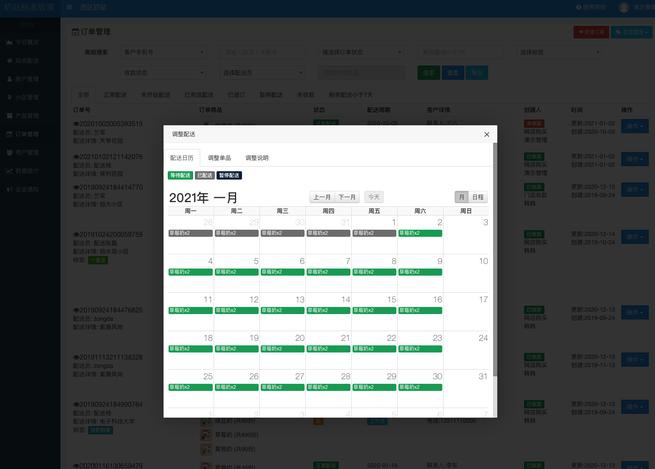Switch calendar to 月 view

click(x=461, y=197)
